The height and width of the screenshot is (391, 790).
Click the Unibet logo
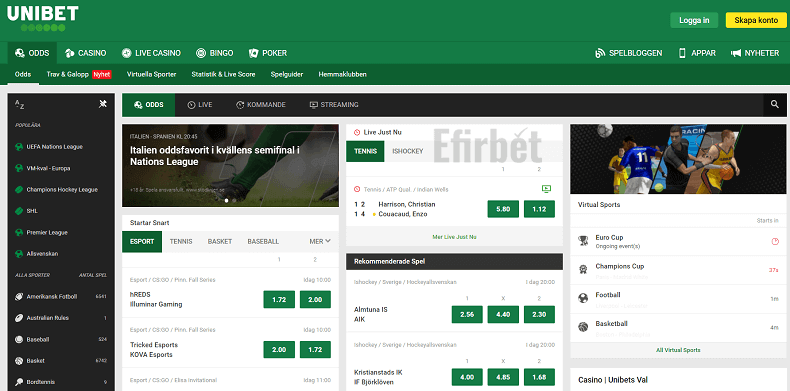(42, 18)
